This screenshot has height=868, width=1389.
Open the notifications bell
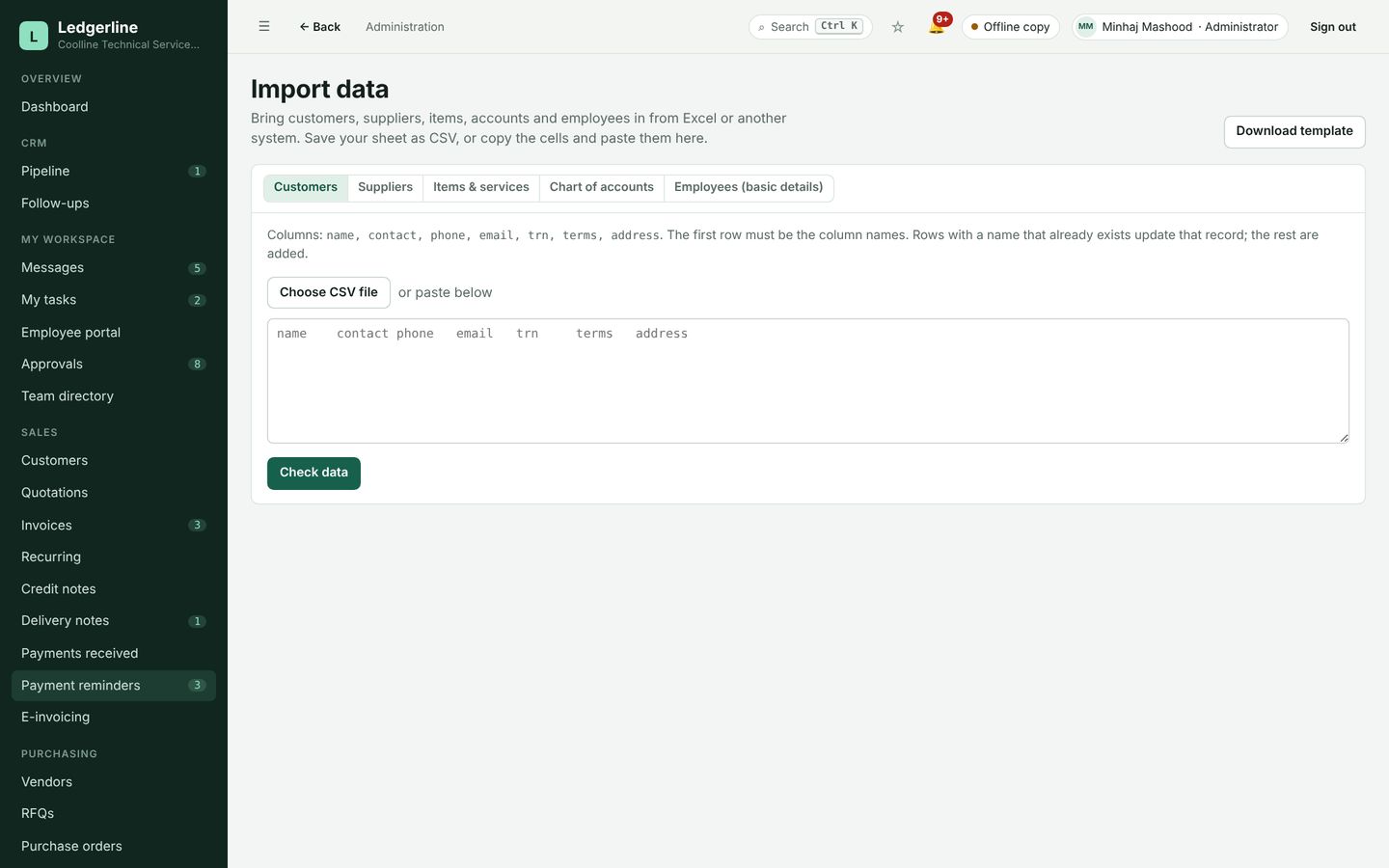point(937,26)
